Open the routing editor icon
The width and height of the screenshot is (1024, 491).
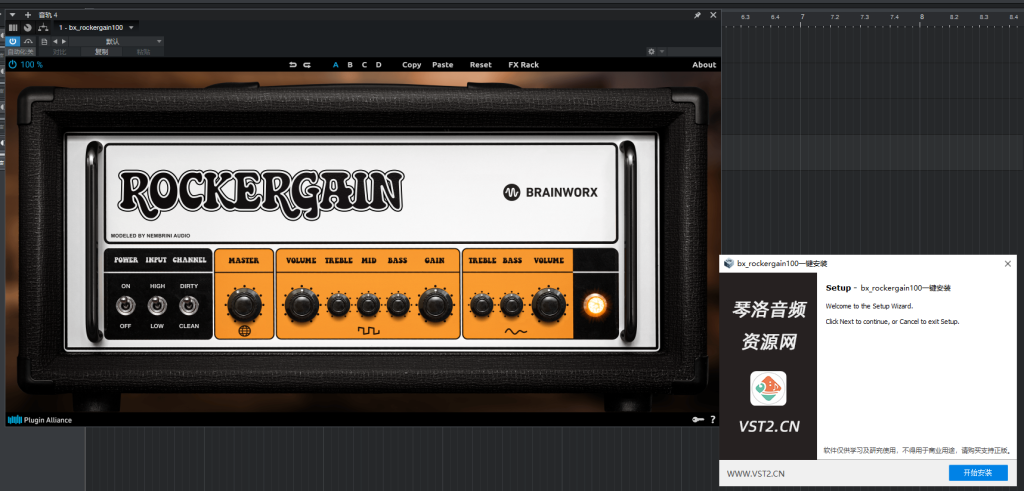coord(43,27)
